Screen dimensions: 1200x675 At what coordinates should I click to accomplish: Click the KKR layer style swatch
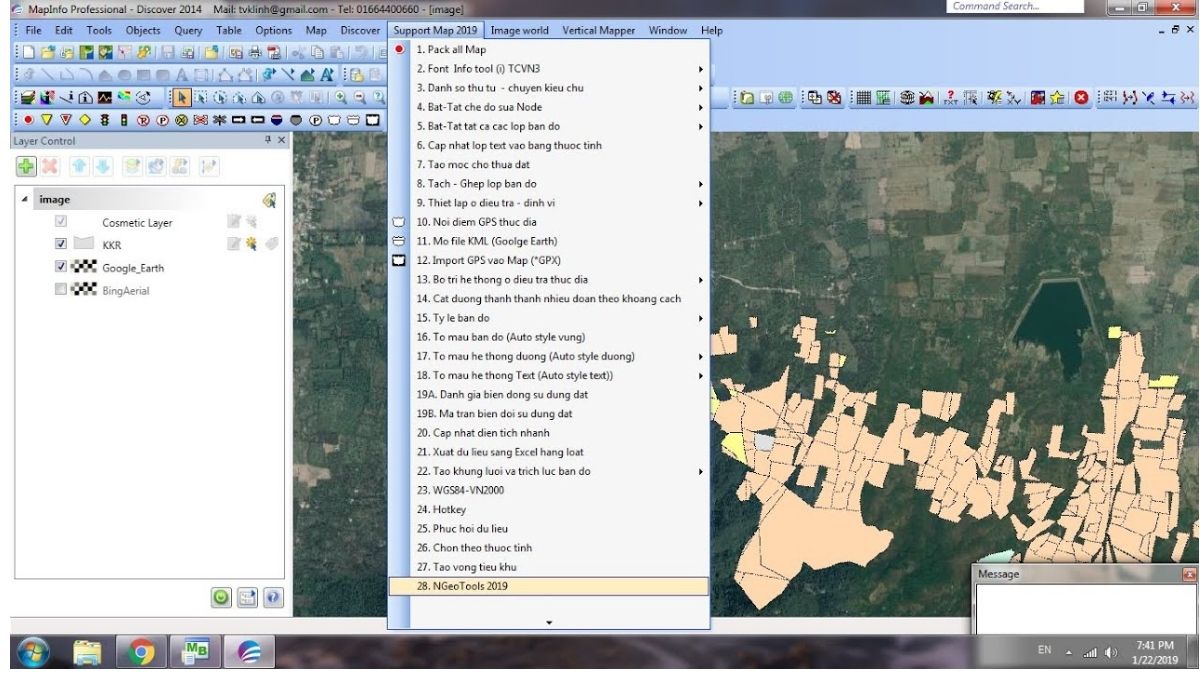tap(86, 244)
